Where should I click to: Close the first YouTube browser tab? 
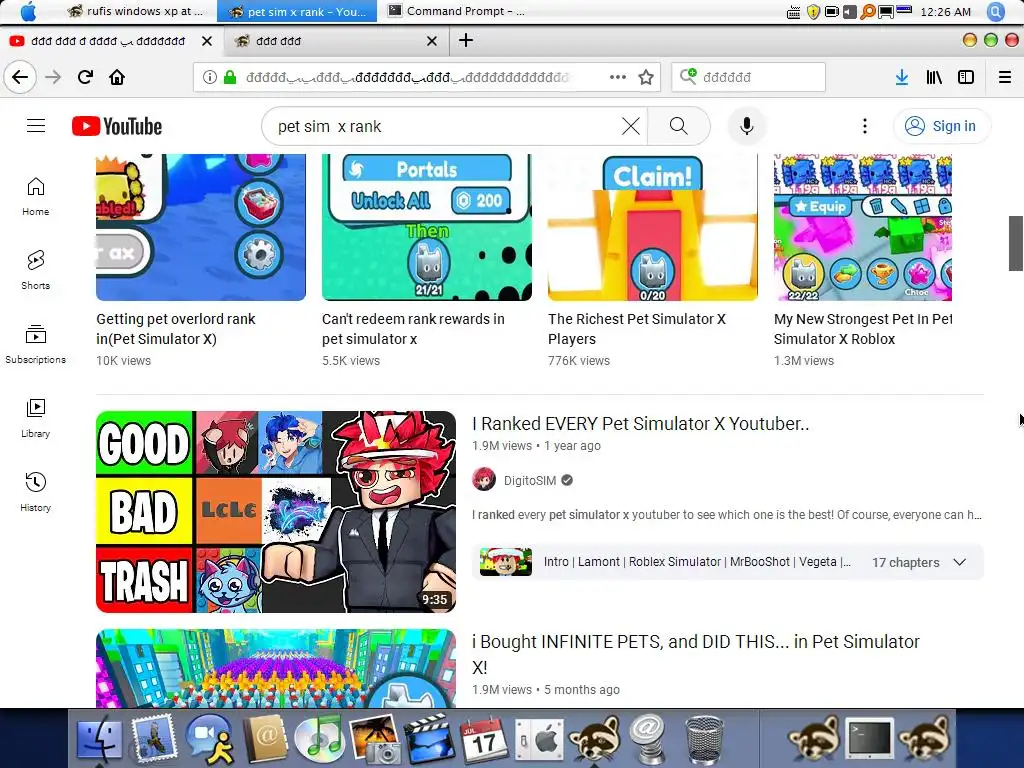pyautogui.click(x=207, y=40)
